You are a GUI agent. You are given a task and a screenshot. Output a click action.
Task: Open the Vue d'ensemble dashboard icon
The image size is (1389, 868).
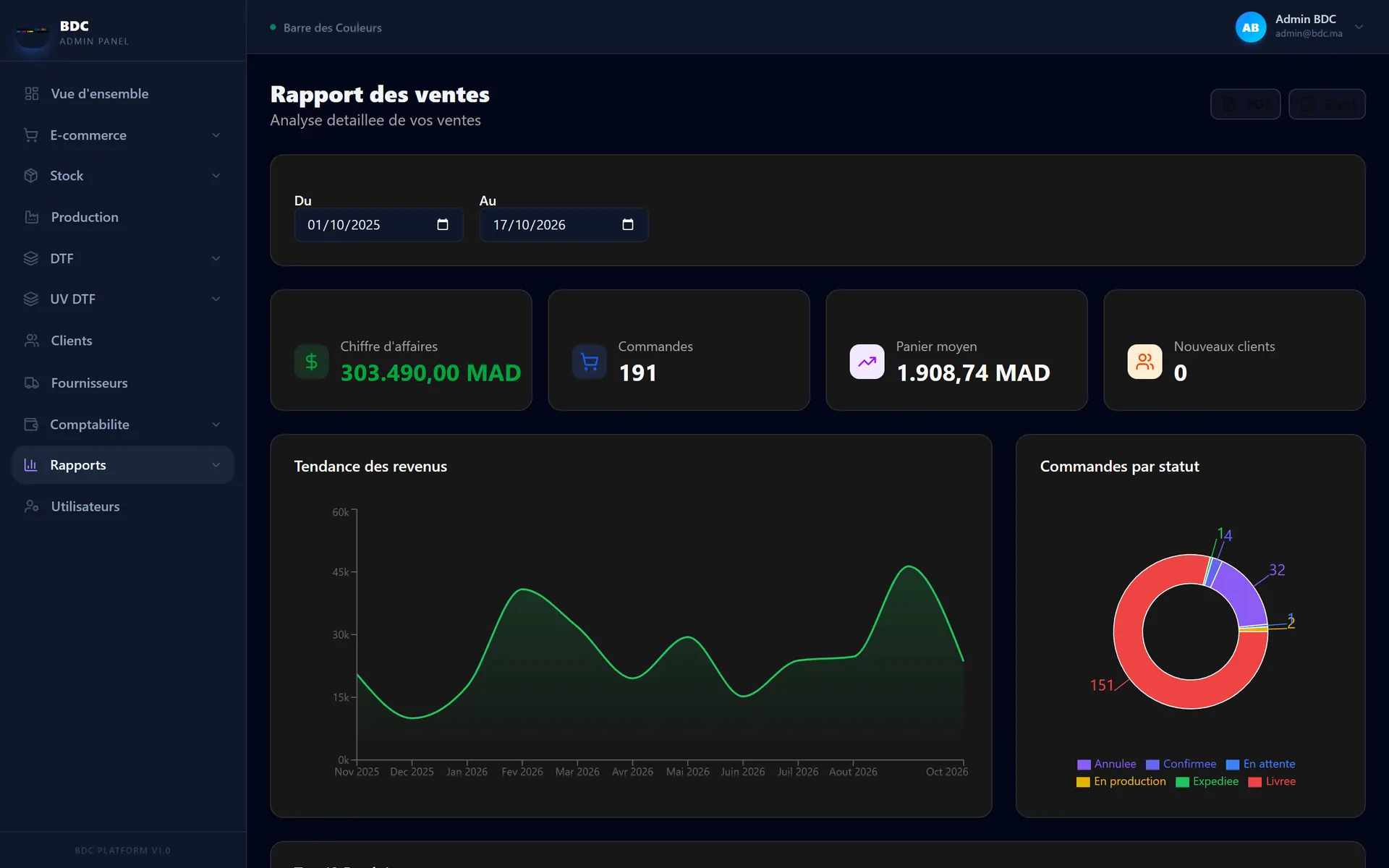tap(31, 93)
